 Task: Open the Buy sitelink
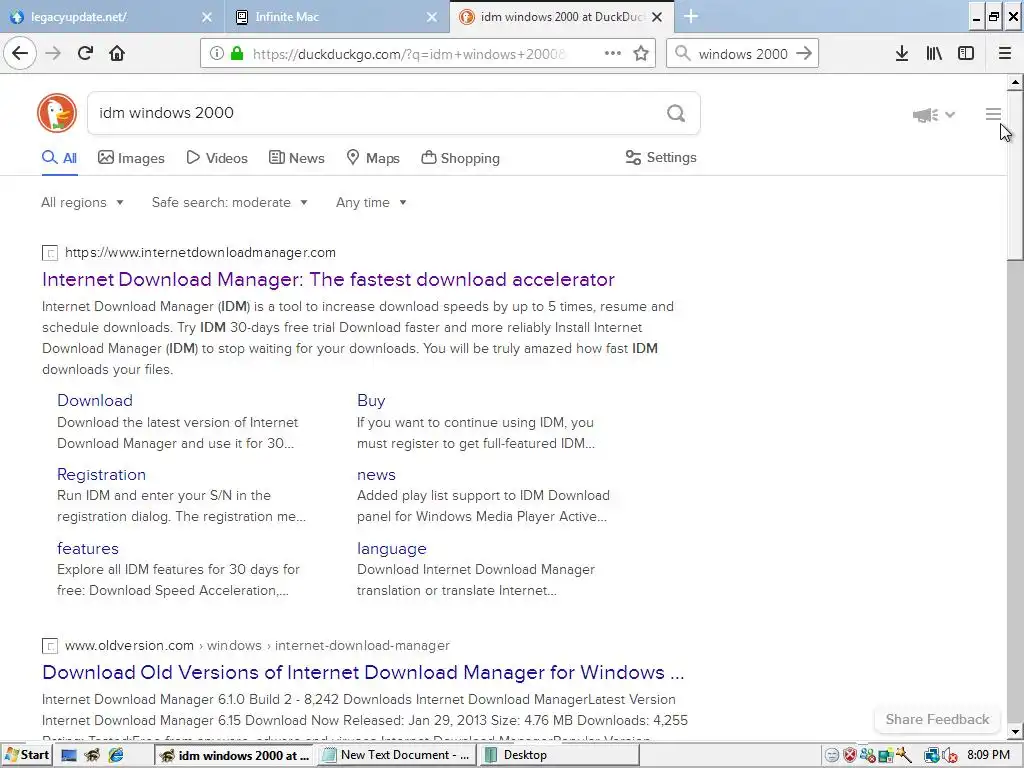371,400
